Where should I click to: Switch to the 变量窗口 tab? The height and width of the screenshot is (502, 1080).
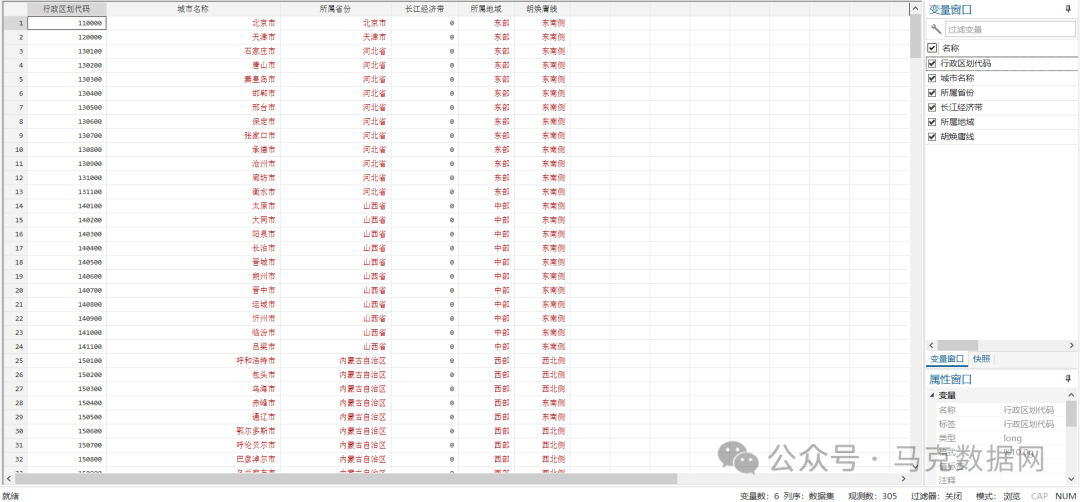pyautogui.click(x=947, y=359)
